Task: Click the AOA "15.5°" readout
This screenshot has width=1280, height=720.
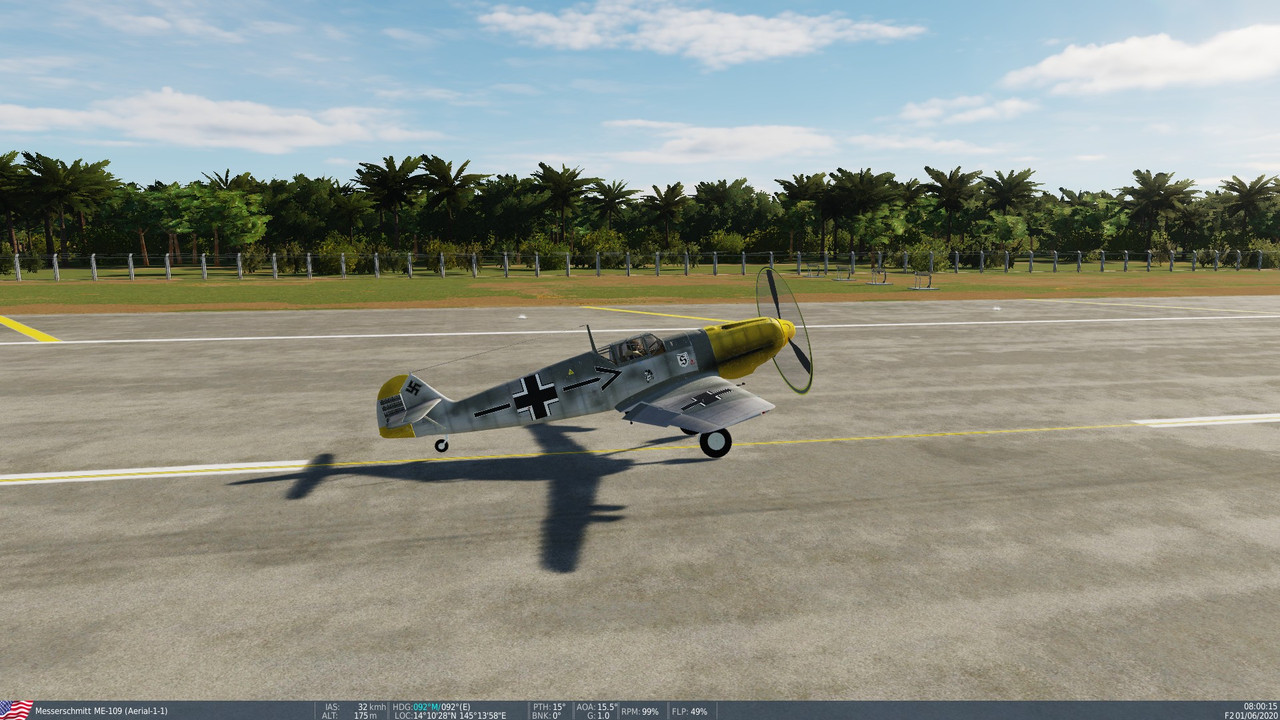Action: [x=609, y=707]
